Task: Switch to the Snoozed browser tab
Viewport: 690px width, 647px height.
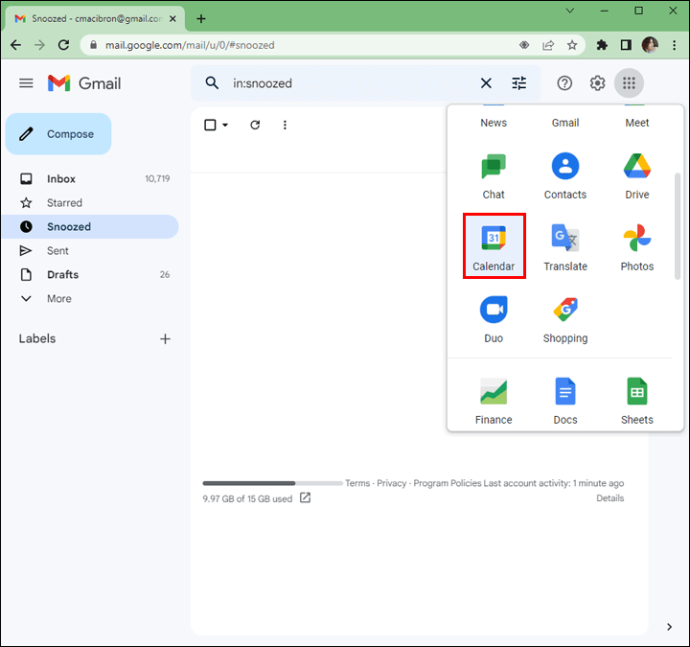Action: click(x=95, y=18)
